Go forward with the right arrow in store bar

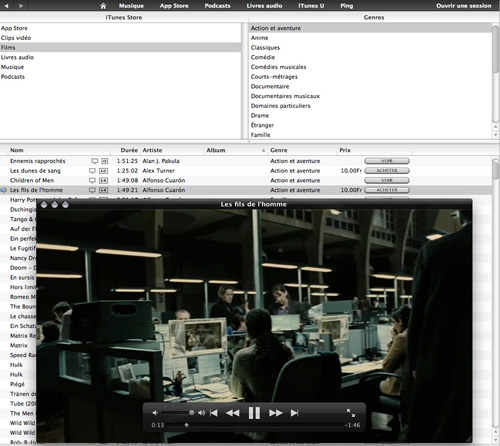[x=21, y=6]
